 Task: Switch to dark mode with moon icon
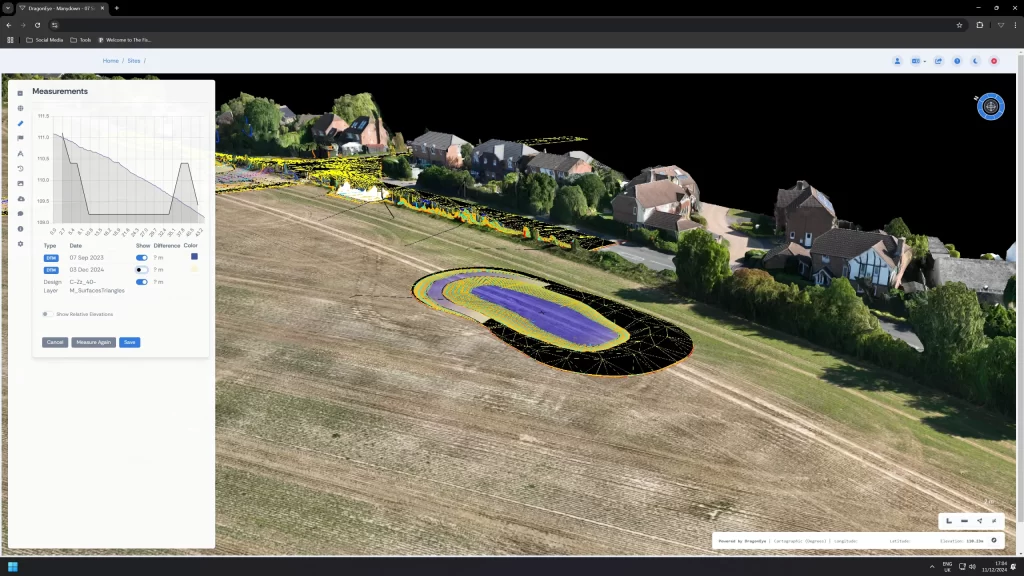(x=976, y=61)
